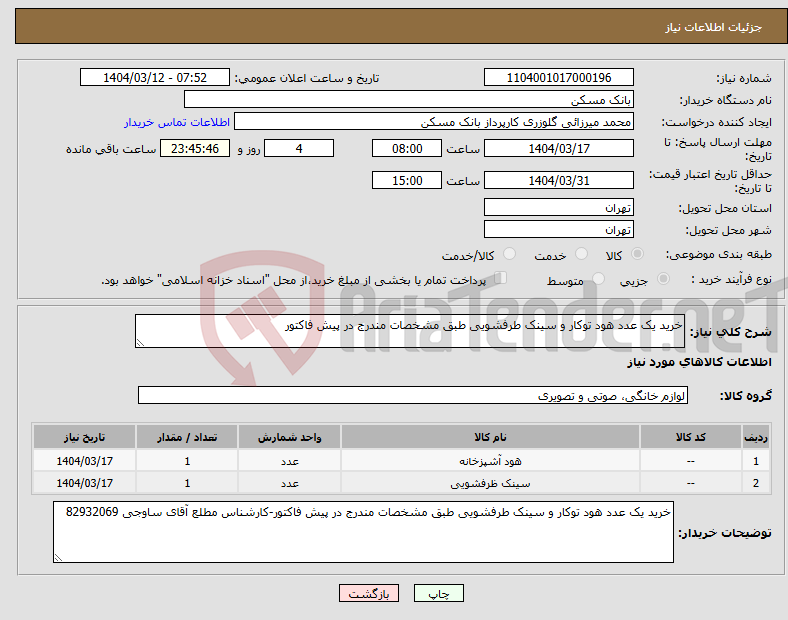Click the گروه کالا field لوازم خانگی، صوتی و تصویری
The height and width of the screenshot is (620, 788).
point(413,395)
